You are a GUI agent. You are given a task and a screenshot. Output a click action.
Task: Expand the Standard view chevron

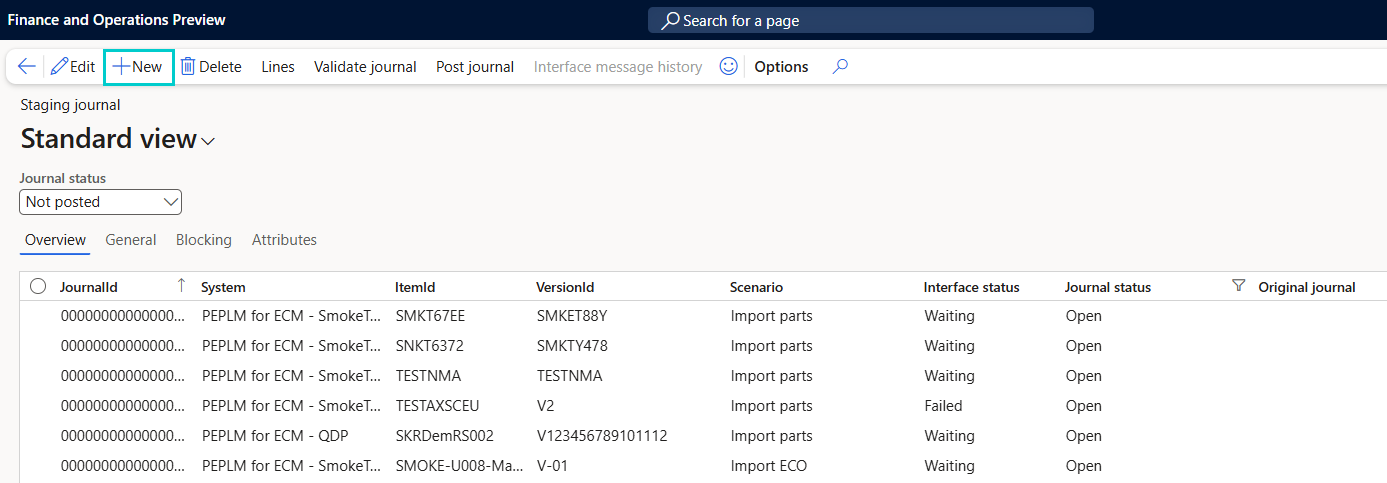point(208,142)
